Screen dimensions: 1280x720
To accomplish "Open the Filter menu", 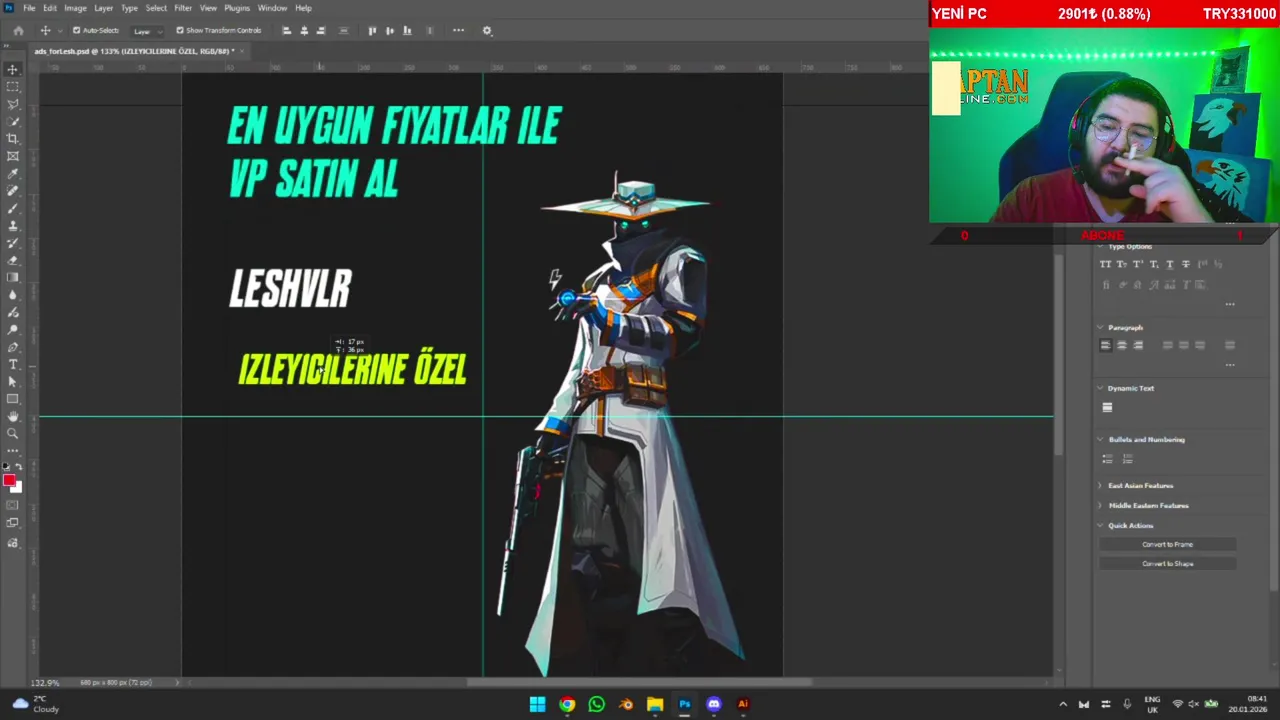I will 183,8.
